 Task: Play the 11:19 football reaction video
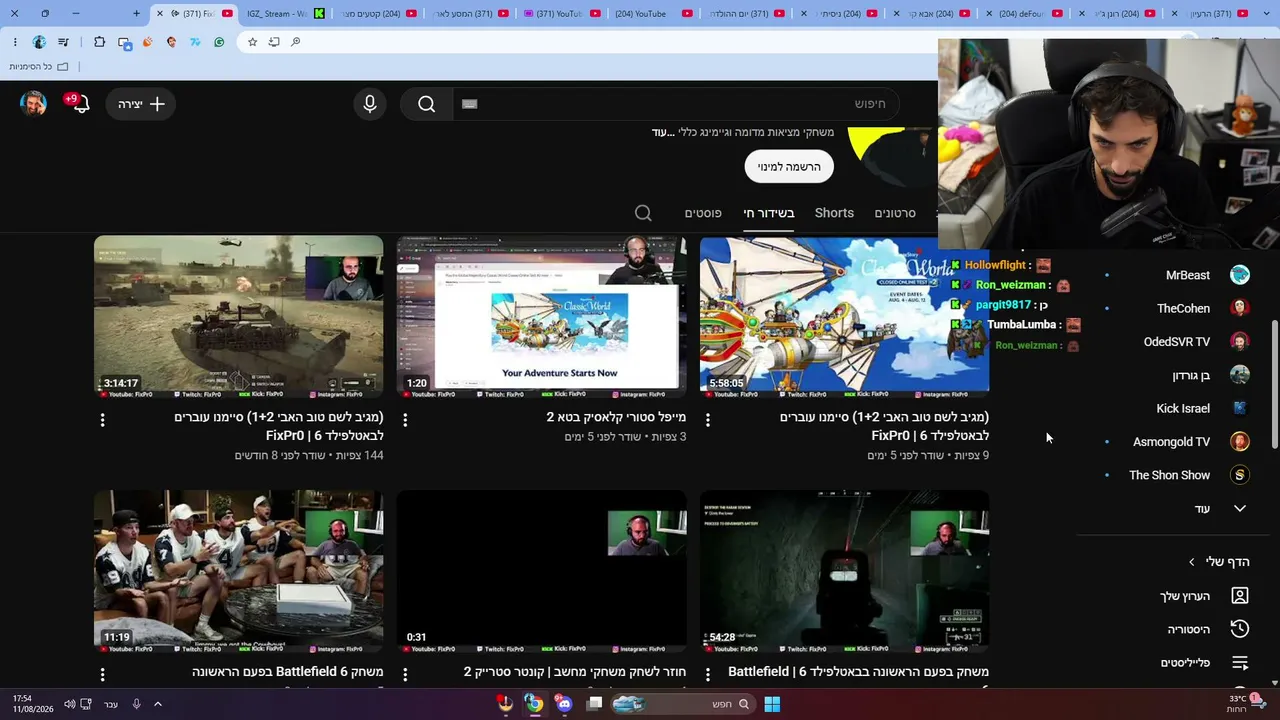(238, 572)
